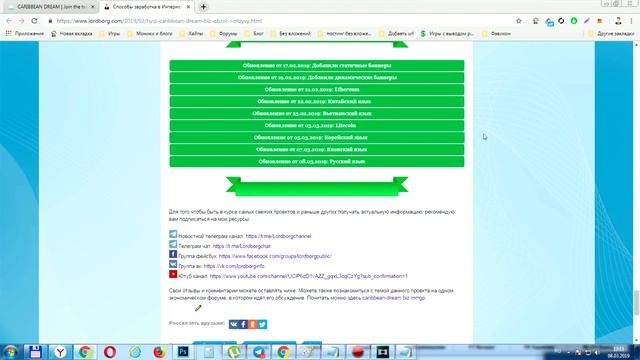Open the 'Фавикон' bookmarks folder
This screenshot has height=360, width=640.
[496, 33]
